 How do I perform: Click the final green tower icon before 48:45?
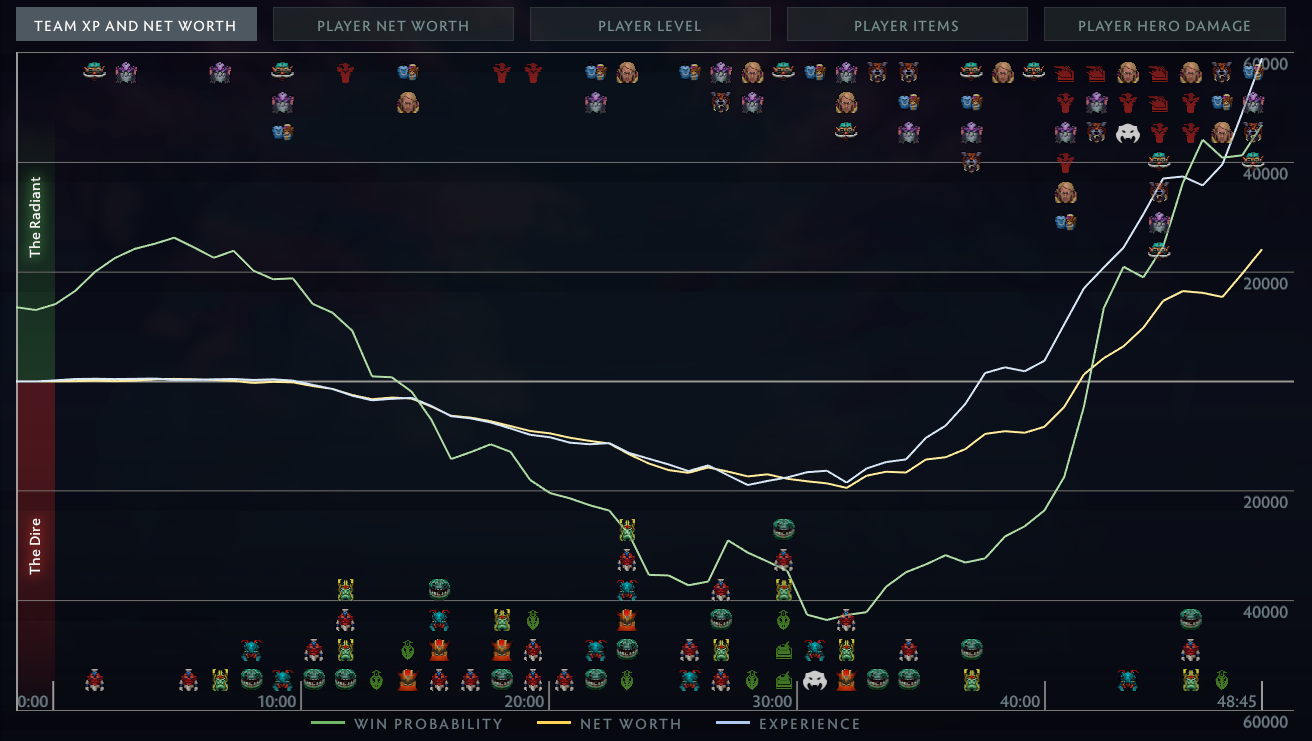1221,680
